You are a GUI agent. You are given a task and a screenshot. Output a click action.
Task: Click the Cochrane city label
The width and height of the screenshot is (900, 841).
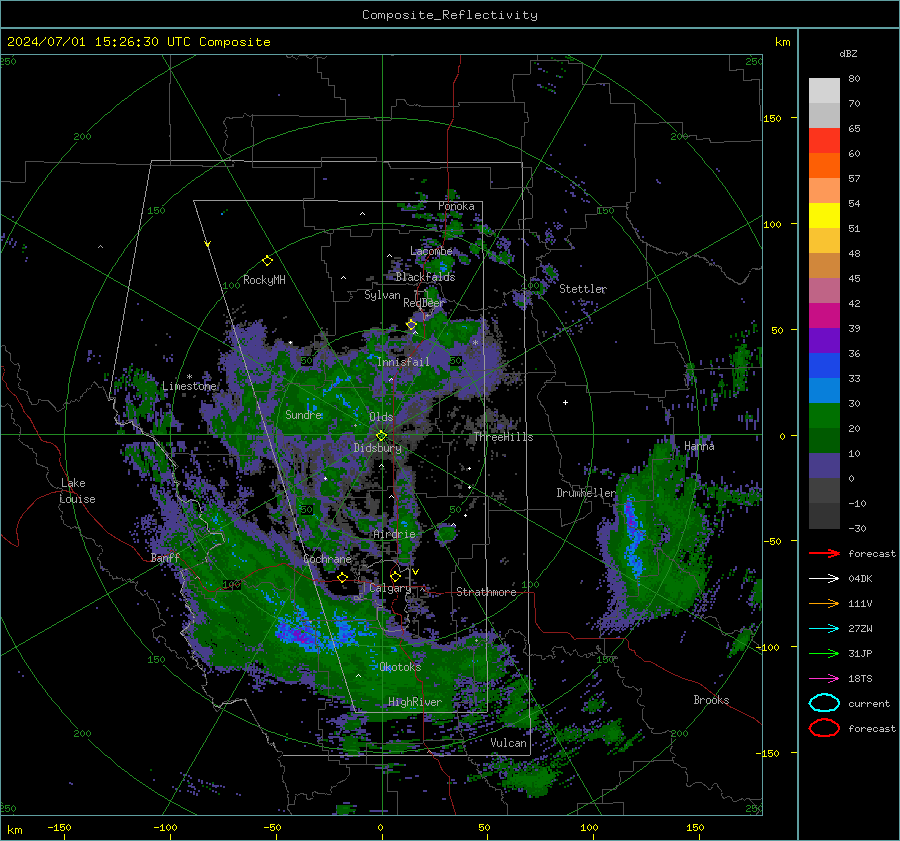[x=327, y=559]
